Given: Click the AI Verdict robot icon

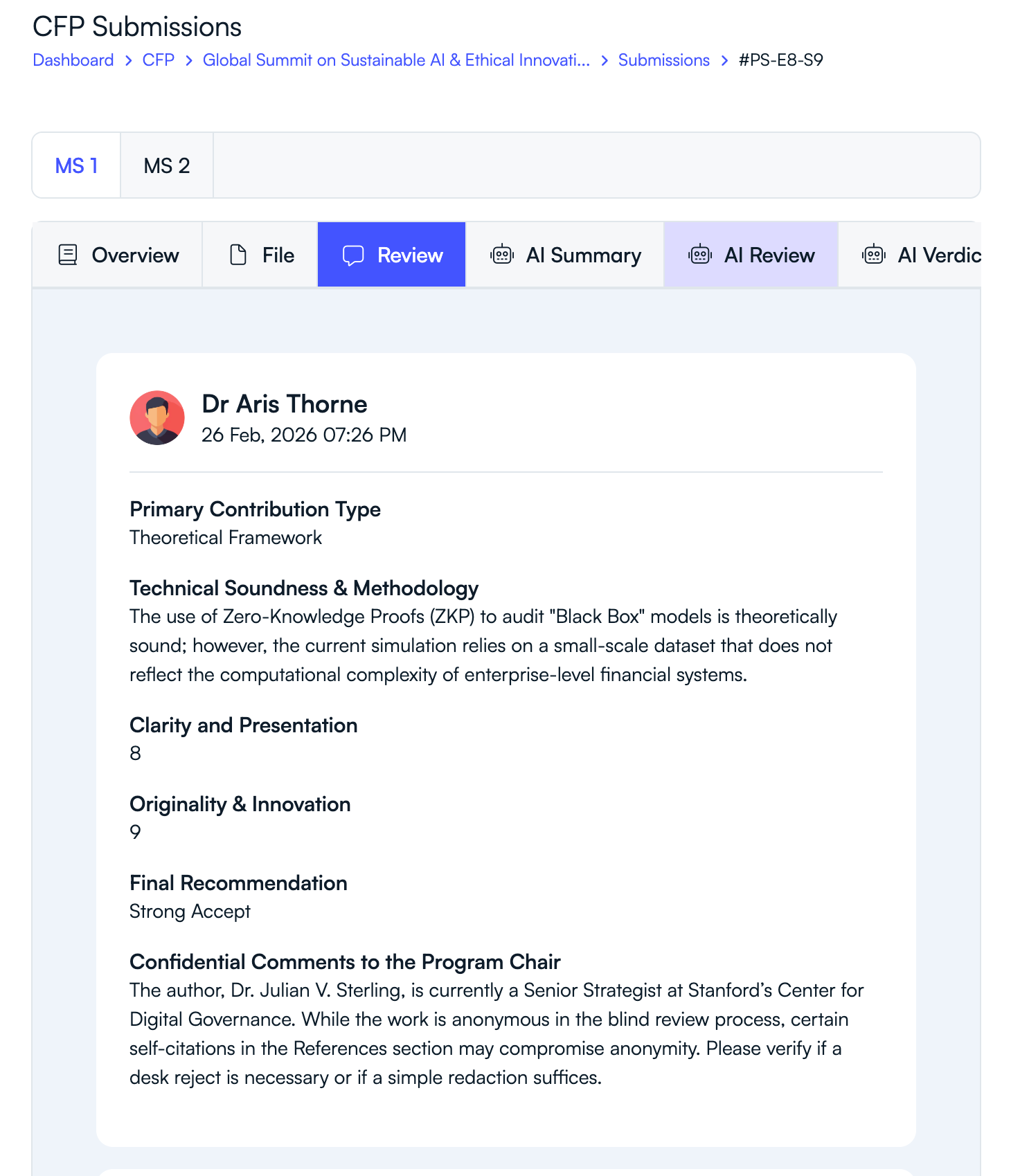Looking at the screenshot, I should point(874,255).
